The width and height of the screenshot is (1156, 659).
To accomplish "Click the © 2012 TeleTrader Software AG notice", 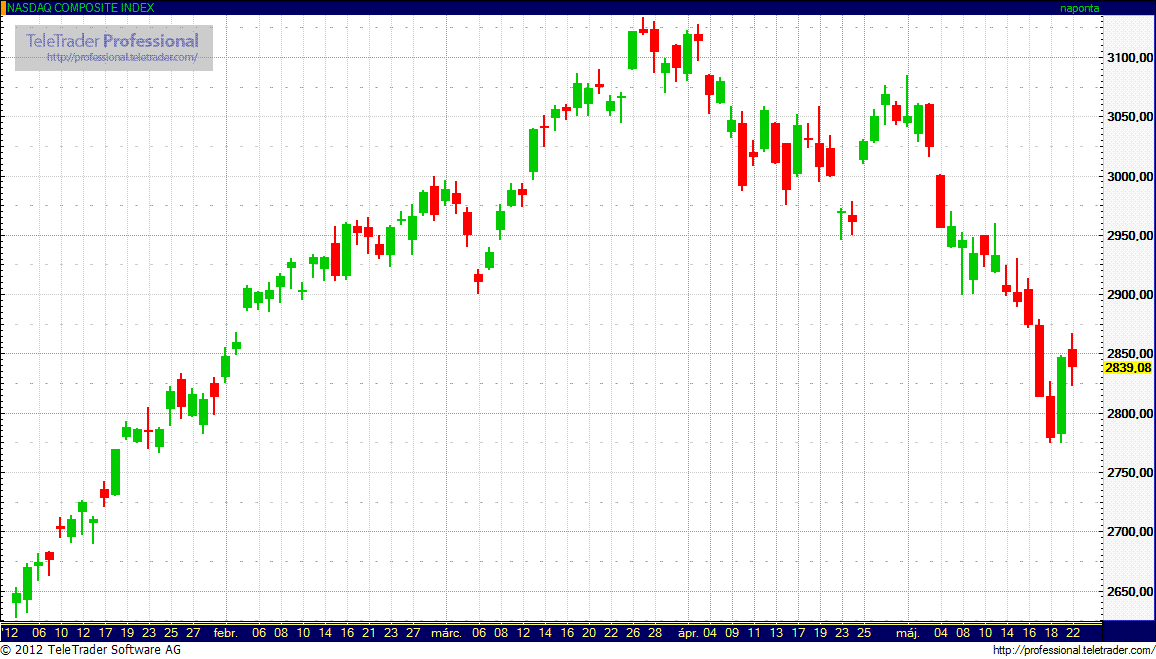I will [x=91, y=650].
